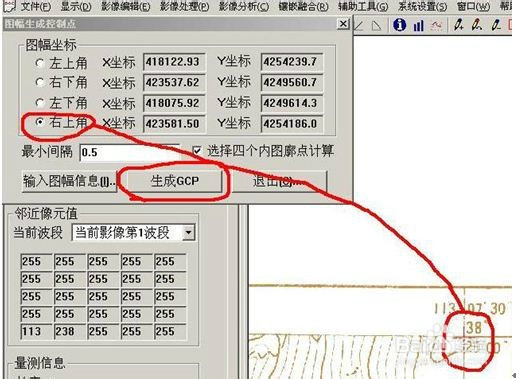516x379 pixels.
Task: Open the 镶嵌融合(R) menu
Action: pos(303,6)
